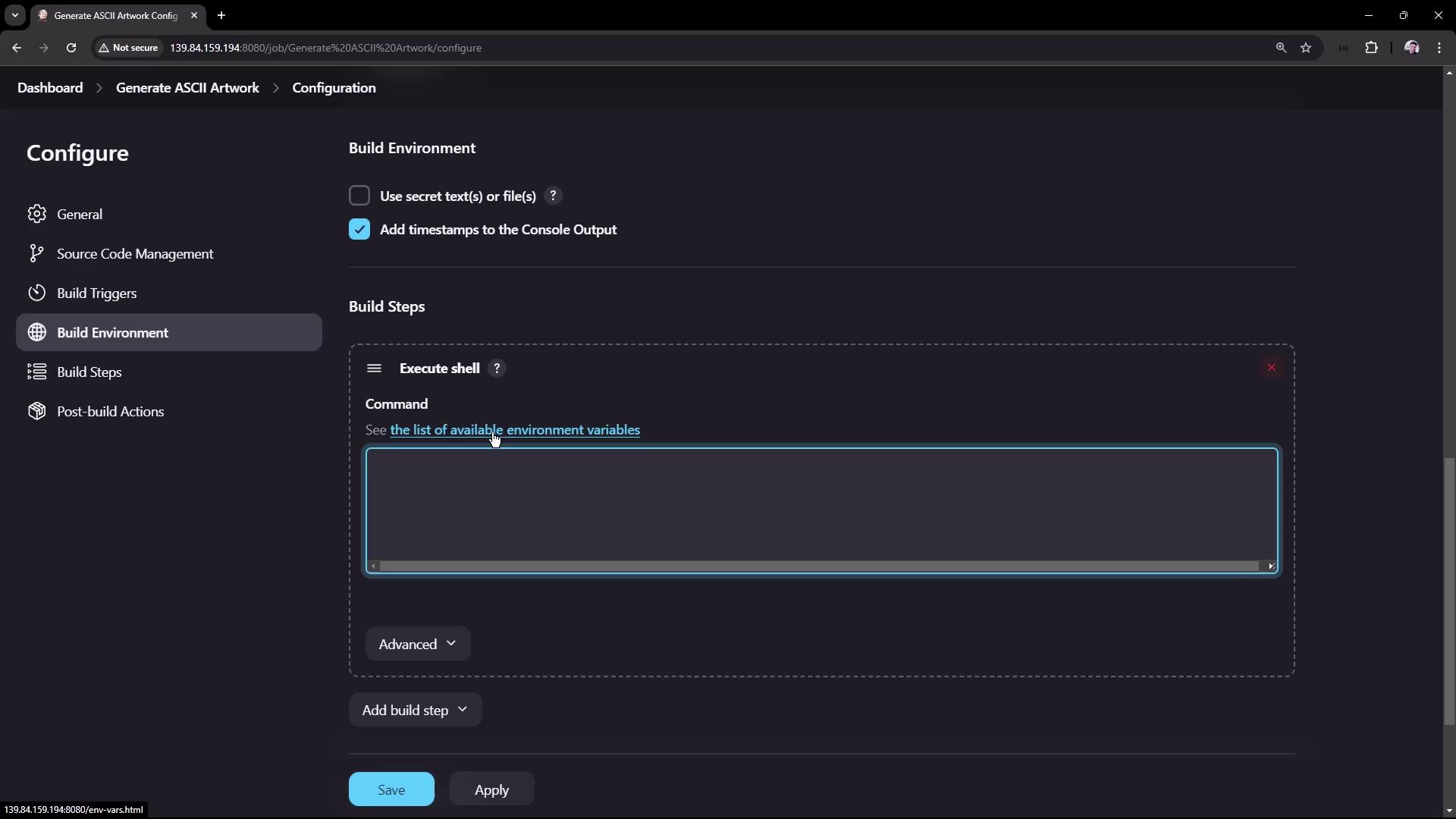Screen dimensions: 1456x819
Task: Click the Build Triggers clock icon
Action: (x=36, y=293)
